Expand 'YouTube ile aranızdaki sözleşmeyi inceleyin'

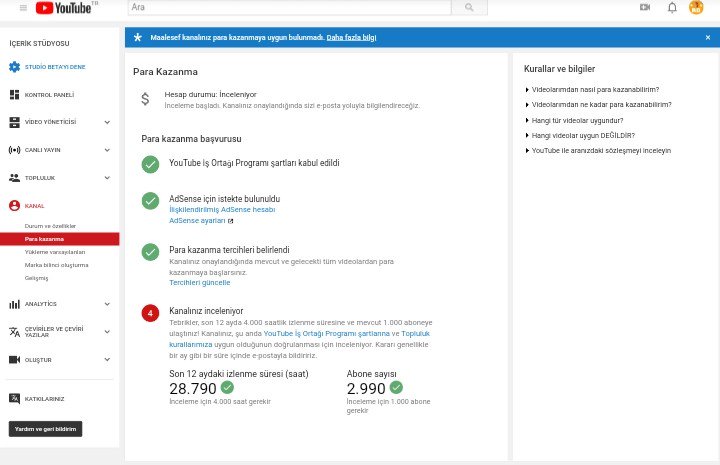pyautogui.click(x=598, y=151)
